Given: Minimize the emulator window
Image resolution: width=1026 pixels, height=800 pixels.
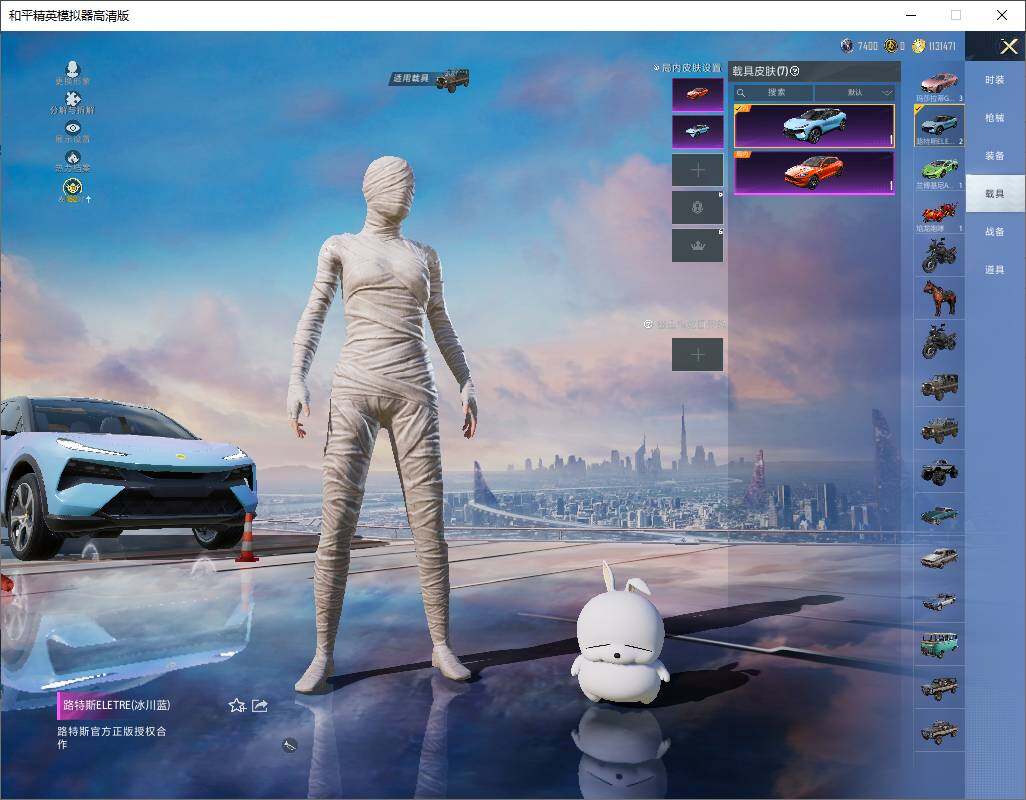Looking at the screenshot, I should click(x=911, y=15).
